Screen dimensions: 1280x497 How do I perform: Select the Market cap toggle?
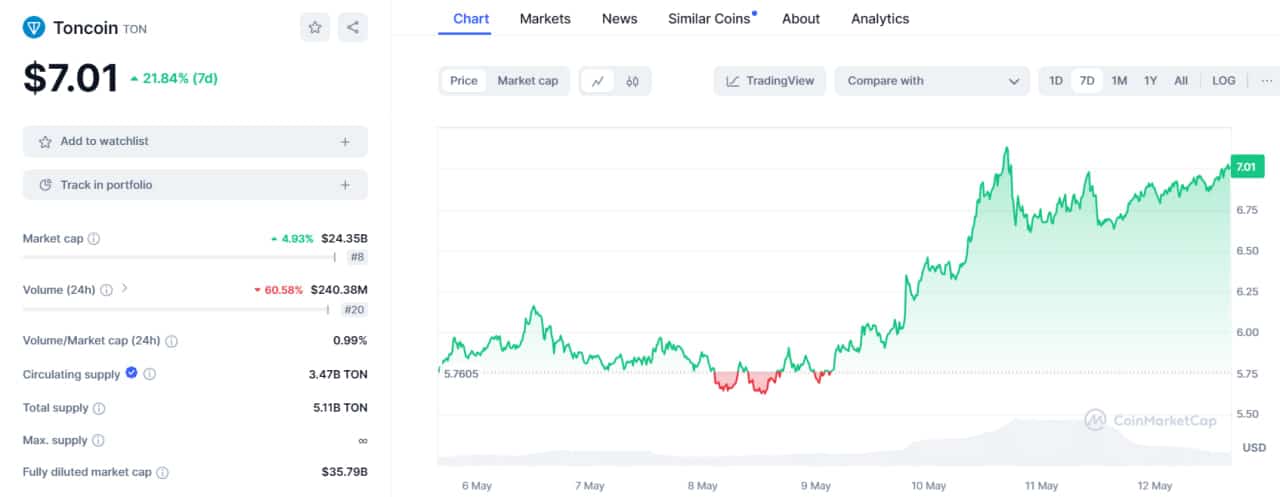click(x=528, y=81)
